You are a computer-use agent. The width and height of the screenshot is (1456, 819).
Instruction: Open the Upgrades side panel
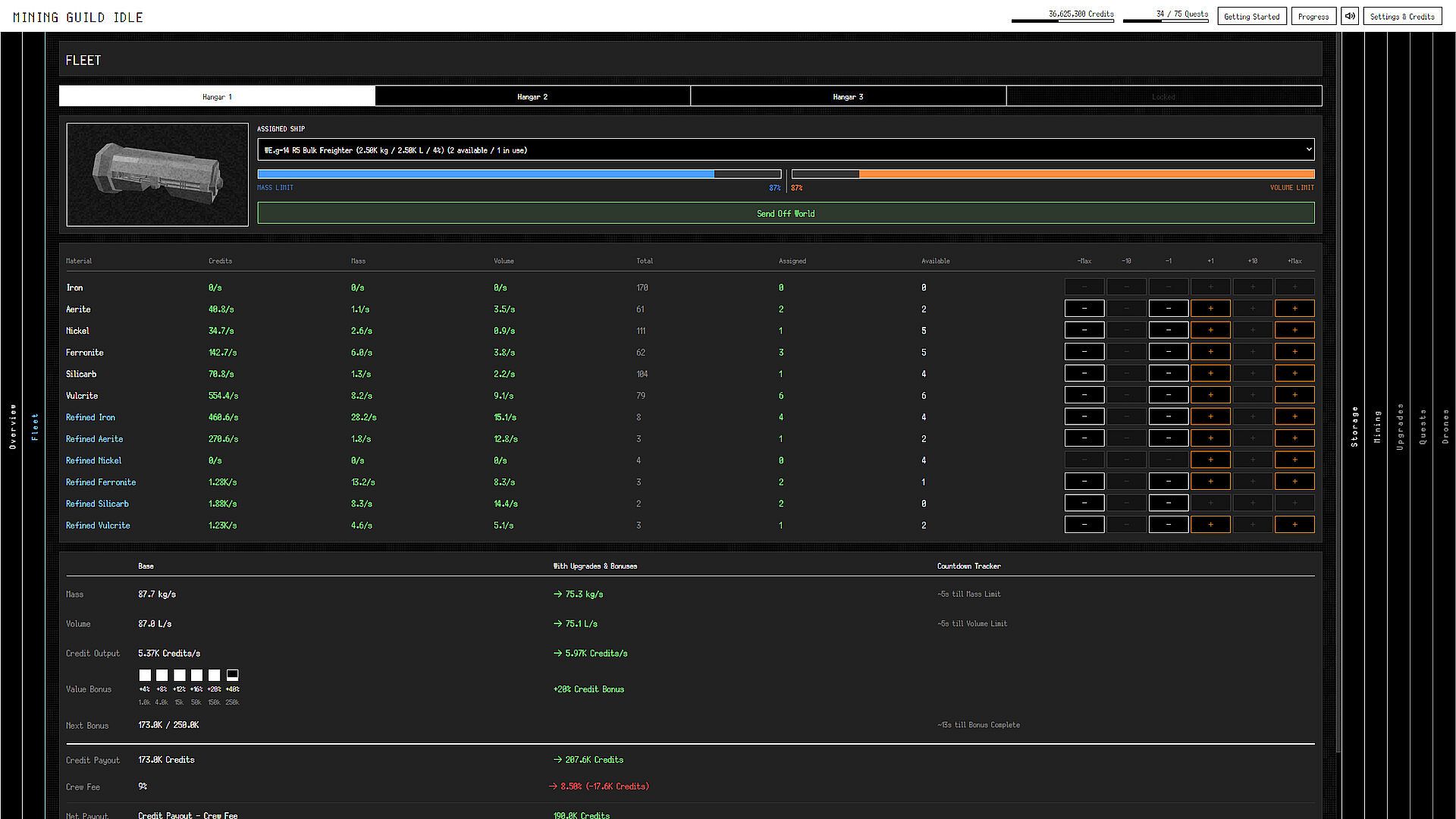[1400, 426]
